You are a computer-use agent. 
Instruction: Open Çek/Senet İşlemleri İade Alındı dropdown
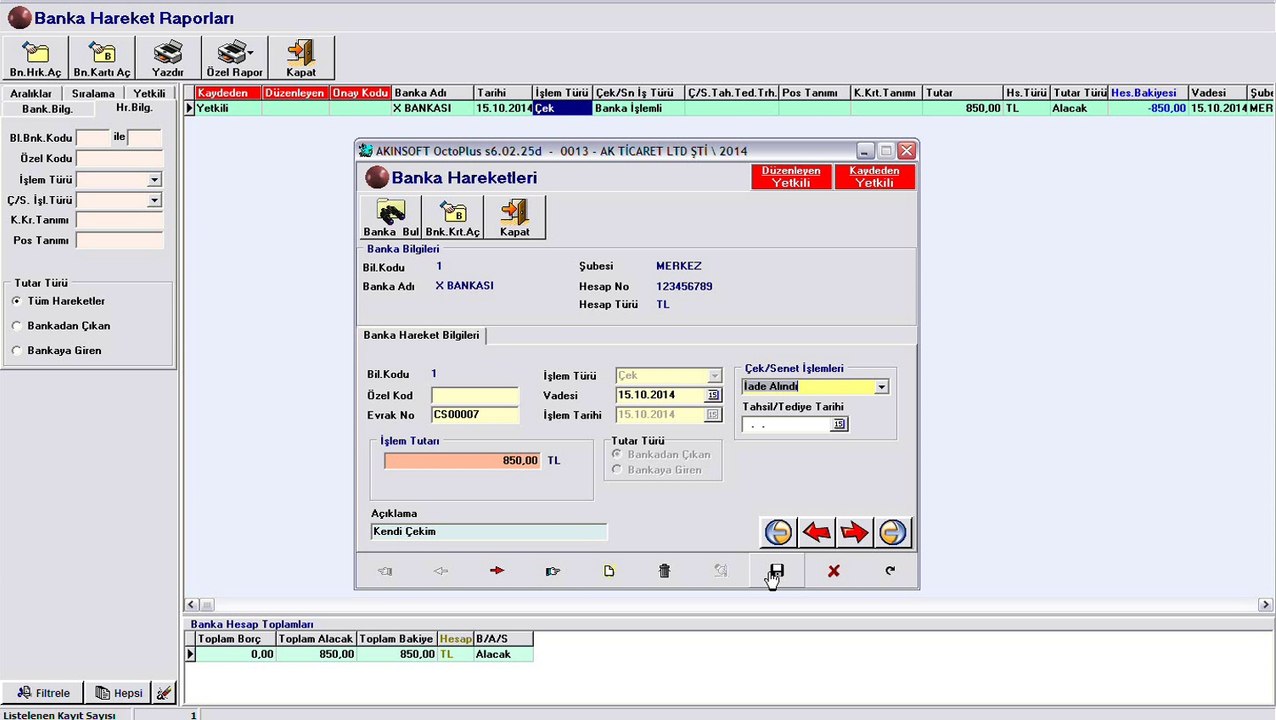point(881,387)
